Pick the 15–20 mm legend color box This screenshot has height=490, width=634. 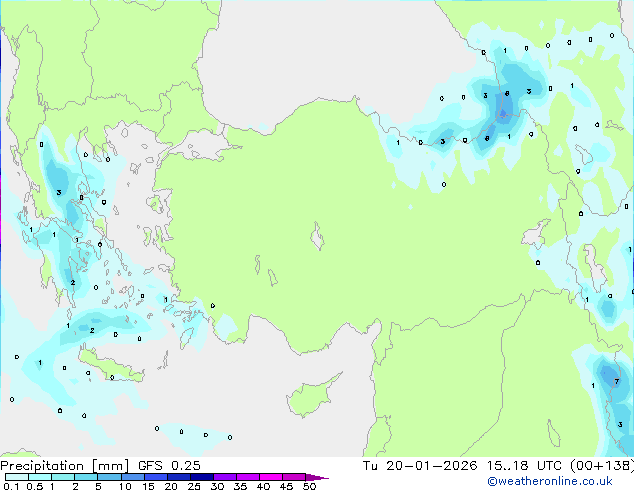pyautogui.click(x=156, y=477)
